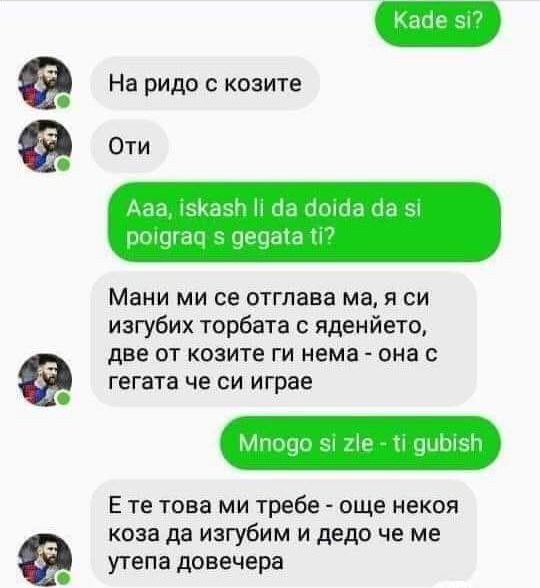540x588 pixels.
Task: Click online indicator on the bottom avatar
Action: click(63, 579)
